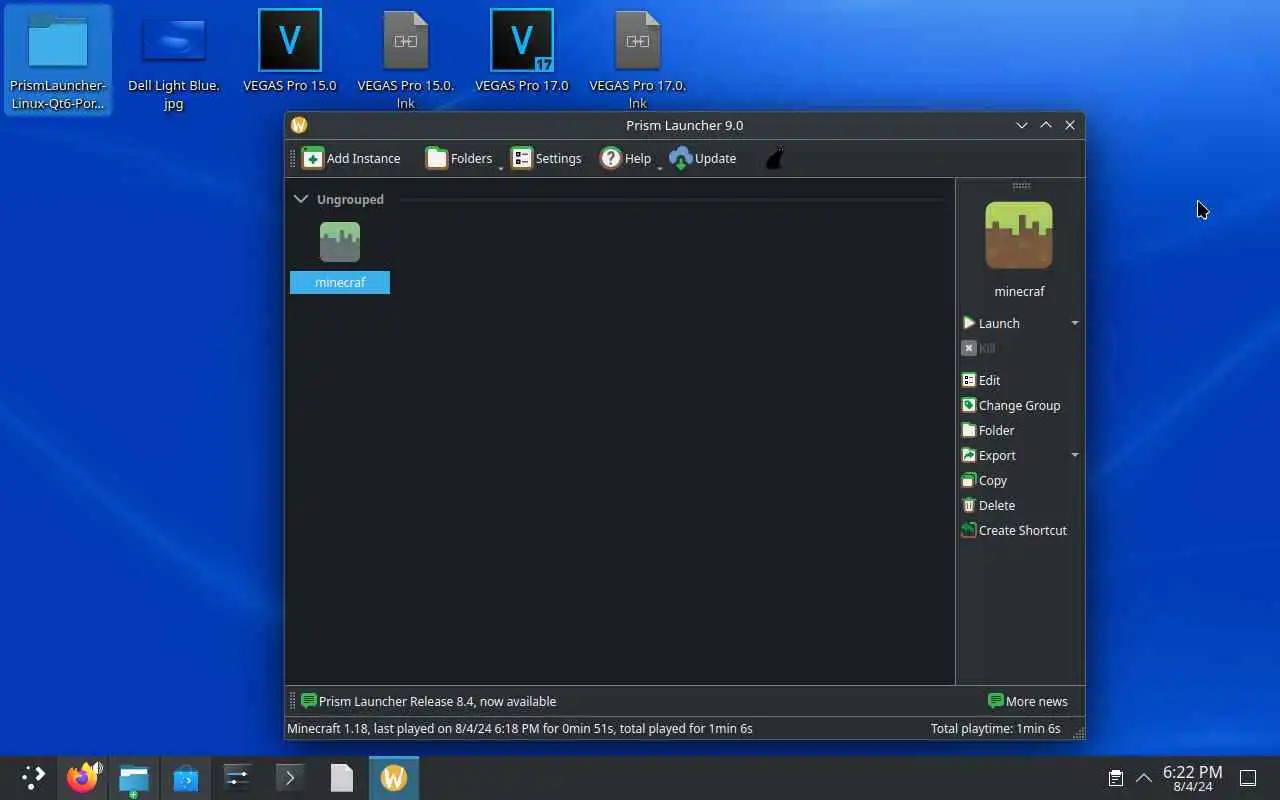This screenshot has width=1280, height=800.
Task: Open the Export dropdown arrow
Action: click(x=1075, y=455)
